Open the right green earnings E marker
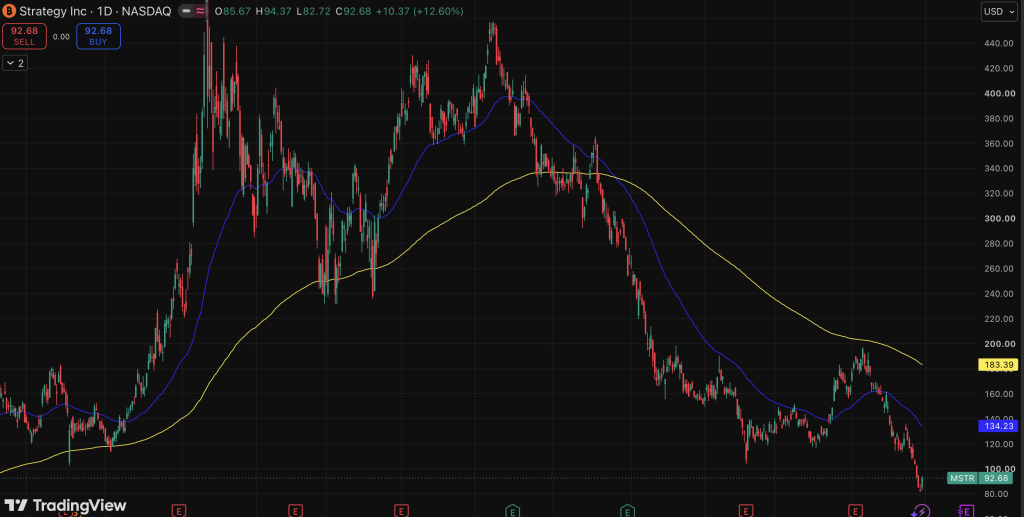The image size is (1024, 517). click(628, 510)
